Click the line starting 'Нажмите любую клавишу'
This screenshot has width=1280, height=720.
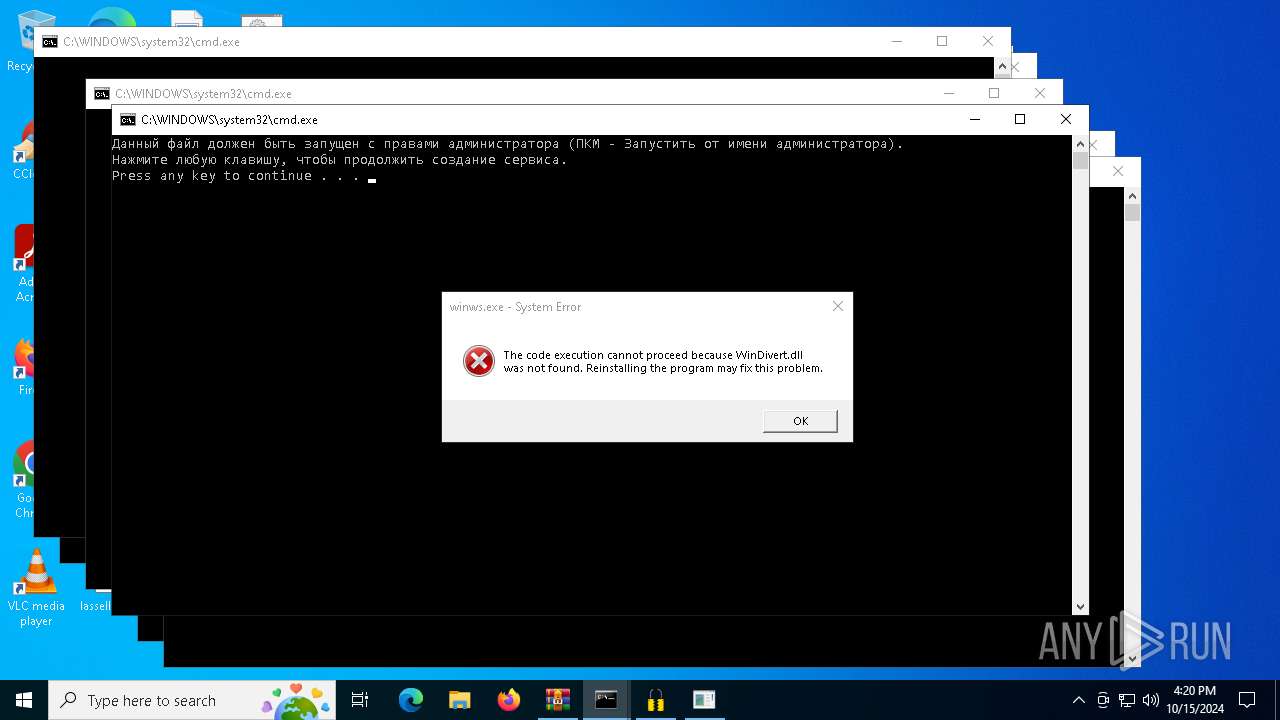point(339,160)
